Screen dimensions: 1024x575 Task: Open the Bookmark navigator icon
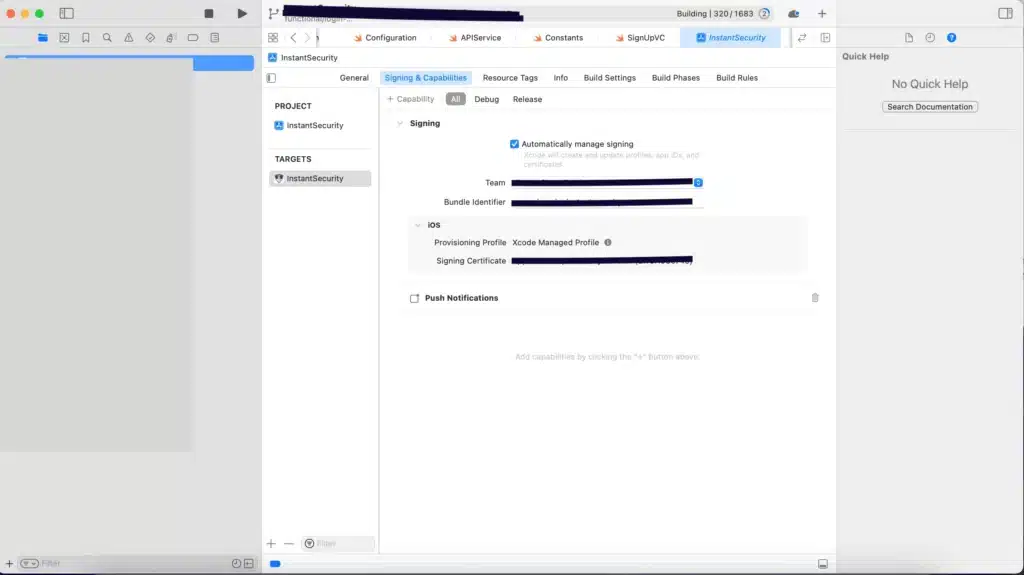(x=85, y=38)
